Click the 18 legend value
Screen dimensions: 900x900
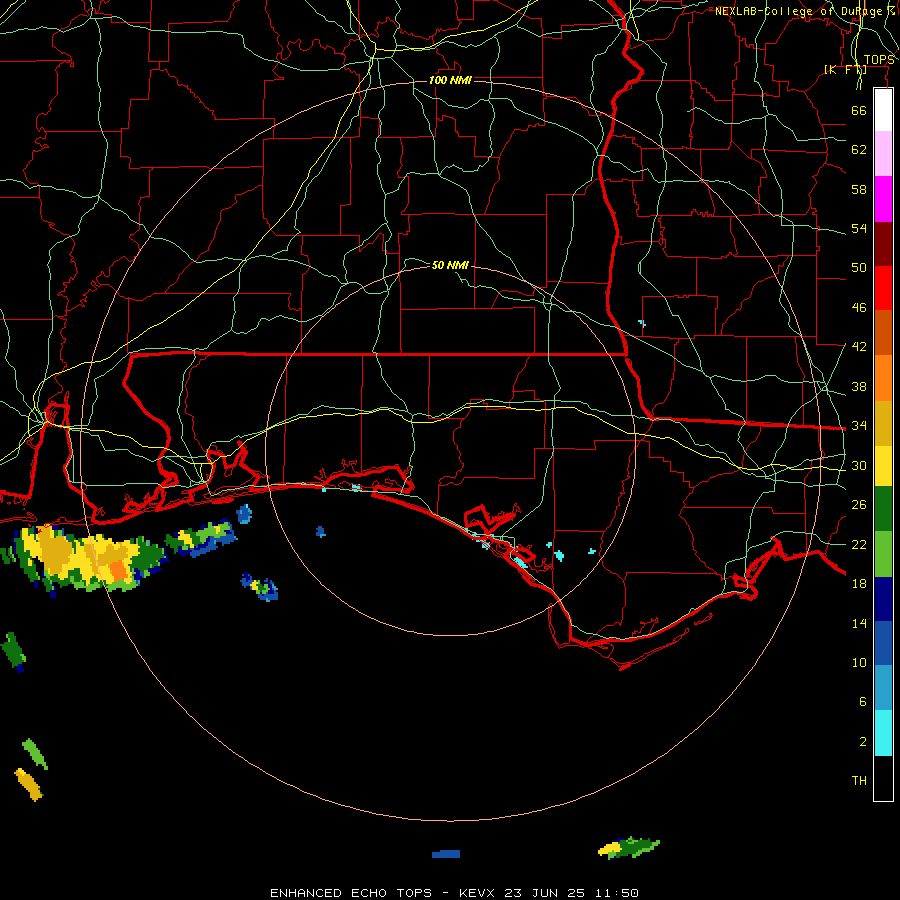[x=859, y=584]
